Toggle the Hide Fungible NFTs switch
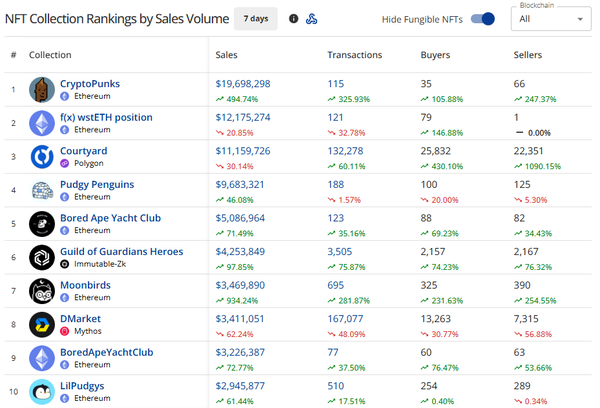The width and height of the screenshot is (600, 408). pos(483,19)
